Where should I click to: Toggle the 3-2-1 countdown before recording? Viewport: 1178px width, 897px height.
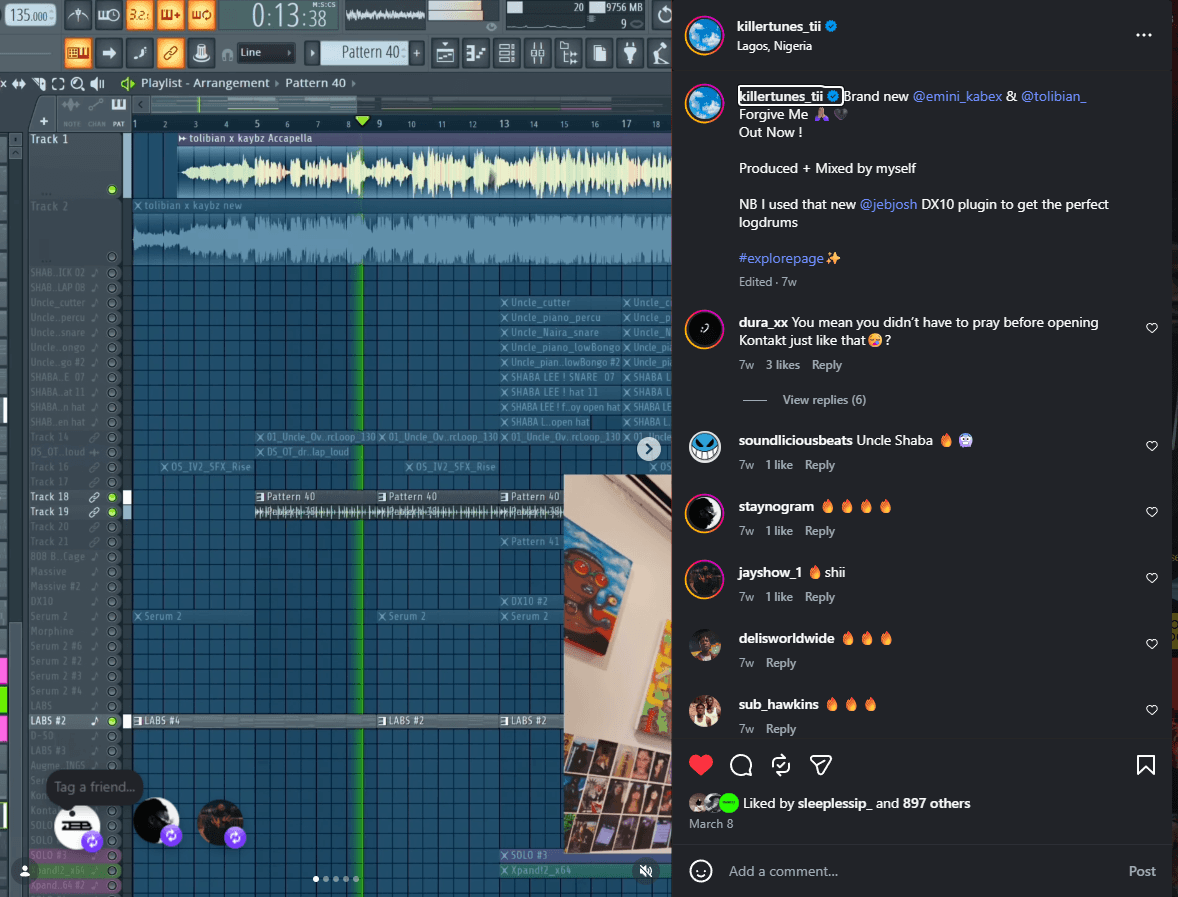139,14
